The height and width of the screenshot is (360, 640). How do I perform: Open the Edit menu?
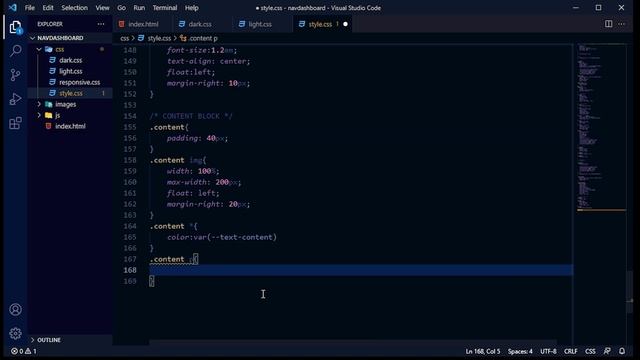[x=48, y=8]
